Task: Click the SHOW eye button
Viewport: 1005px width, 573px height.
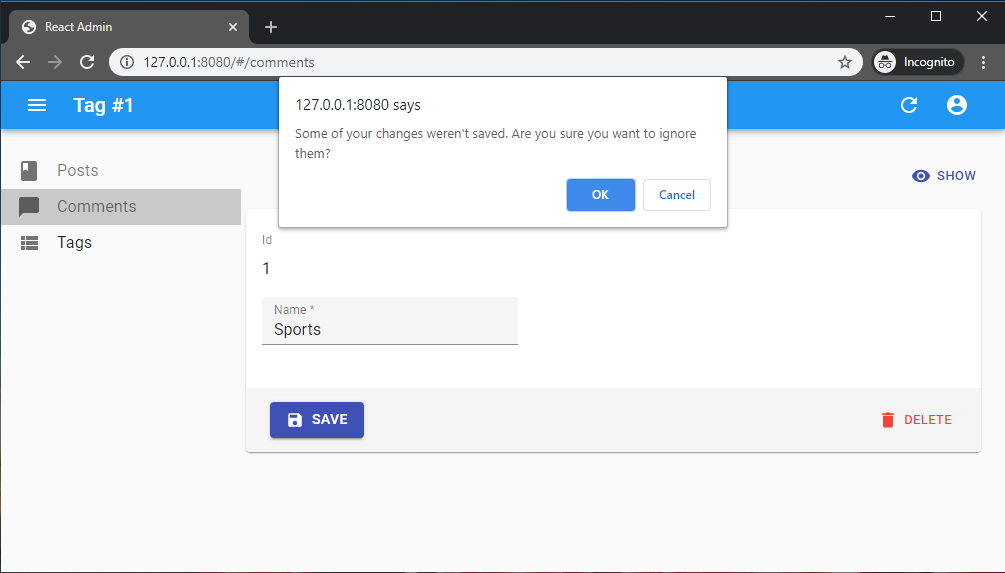Action: [944, 176]
